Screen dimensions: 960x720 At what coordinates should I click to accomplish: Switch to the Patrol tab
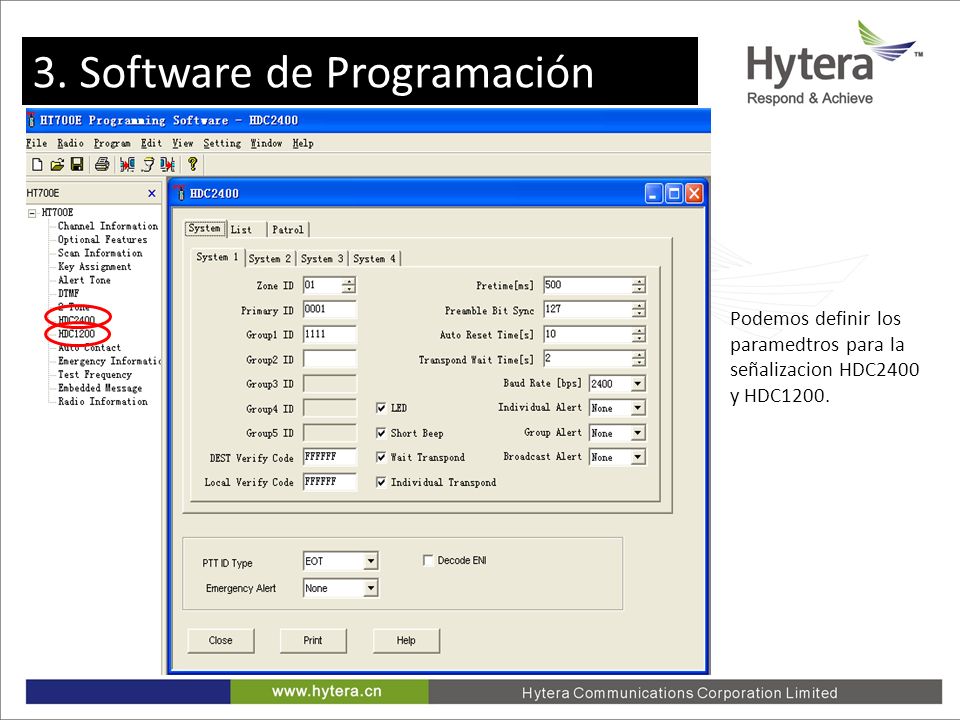(x=288, y=230)
